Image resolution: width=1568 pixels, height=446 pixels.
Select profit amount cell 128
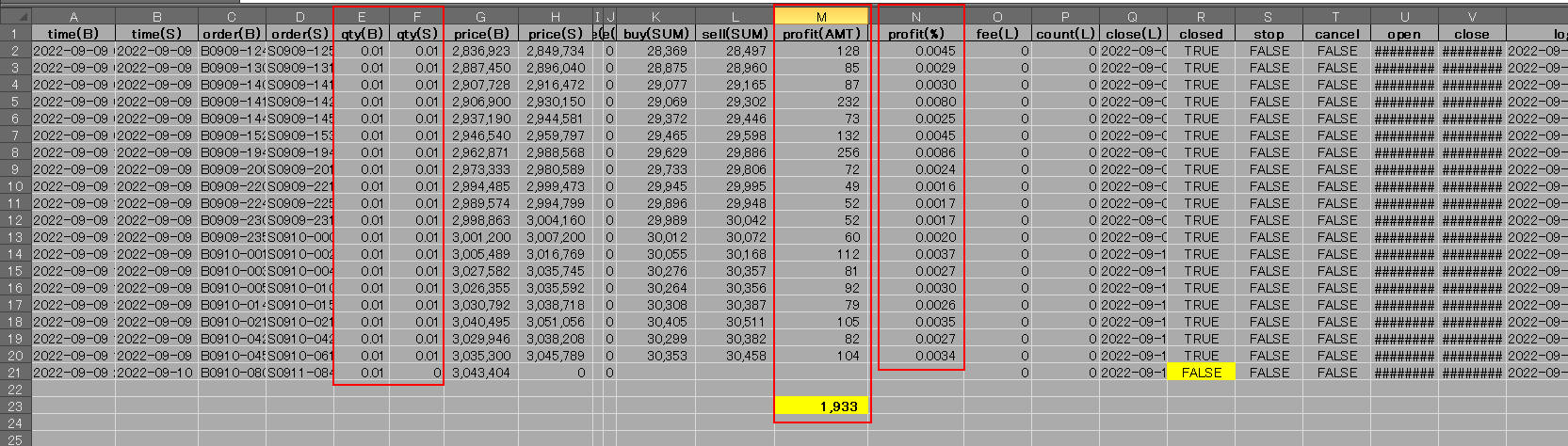pos(821,51)
